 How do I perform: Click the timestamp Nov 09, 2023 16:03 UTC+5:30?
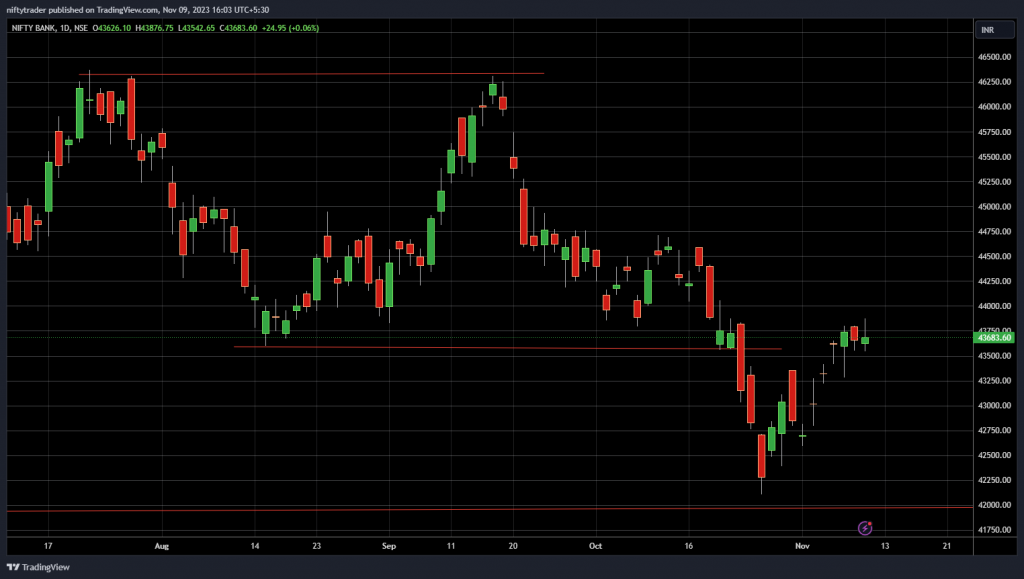(x=216, y=10)
